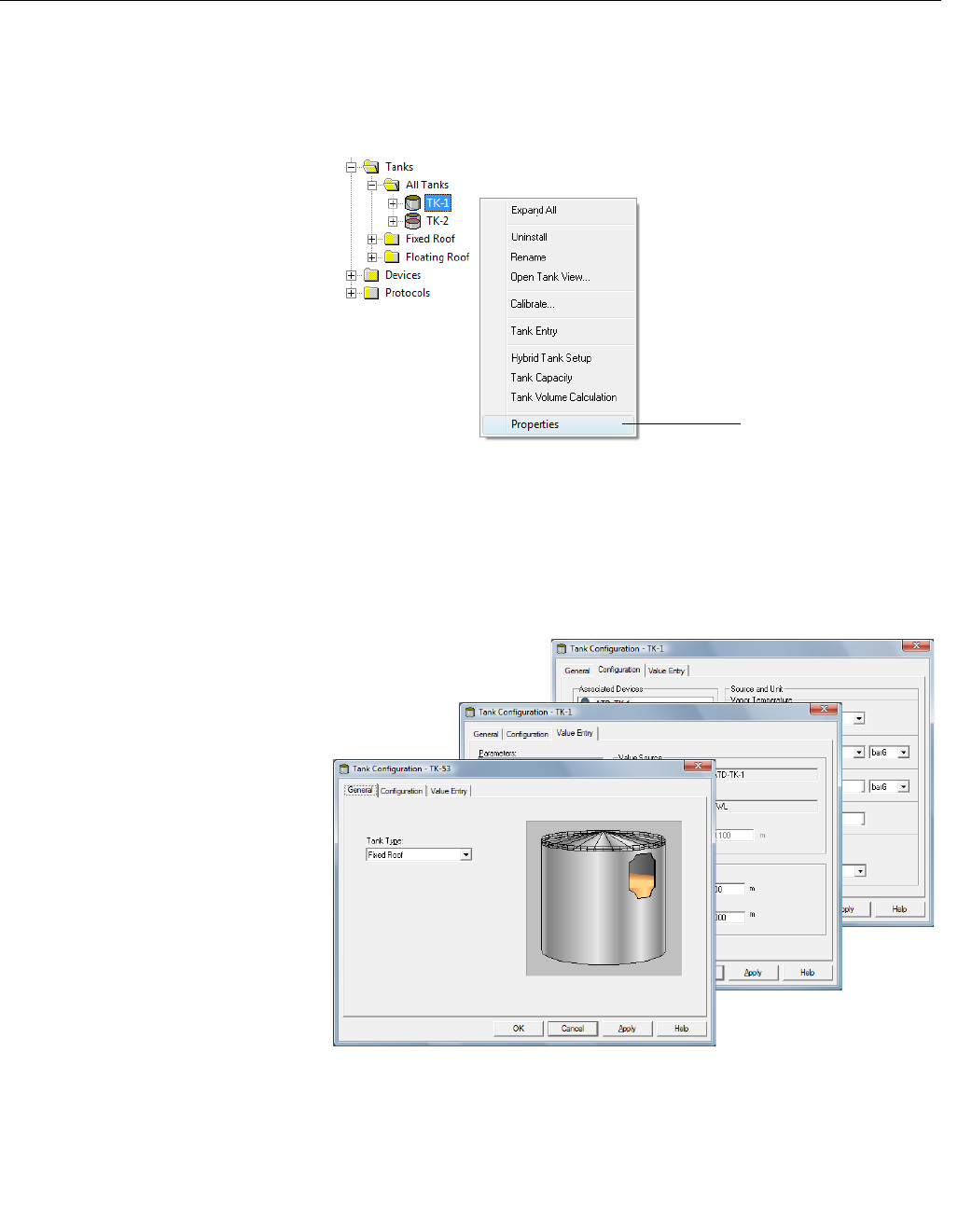Click the Devices folder icon

point(371,275)
